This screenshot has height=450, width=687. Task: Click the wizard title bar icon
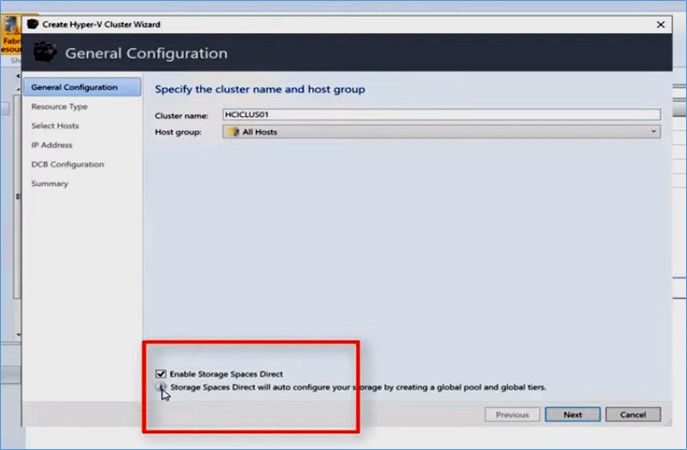click(x=33, y=24)
